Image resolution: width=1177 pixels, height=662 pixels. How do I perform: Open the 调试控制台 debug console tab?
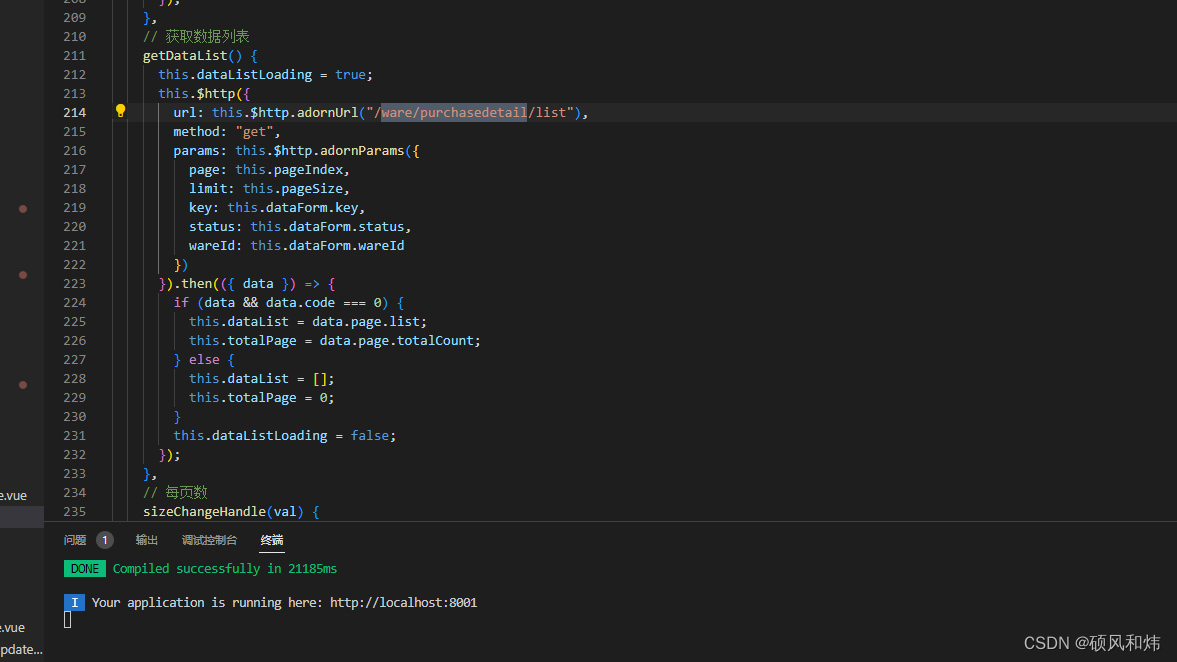pos(209,540)
